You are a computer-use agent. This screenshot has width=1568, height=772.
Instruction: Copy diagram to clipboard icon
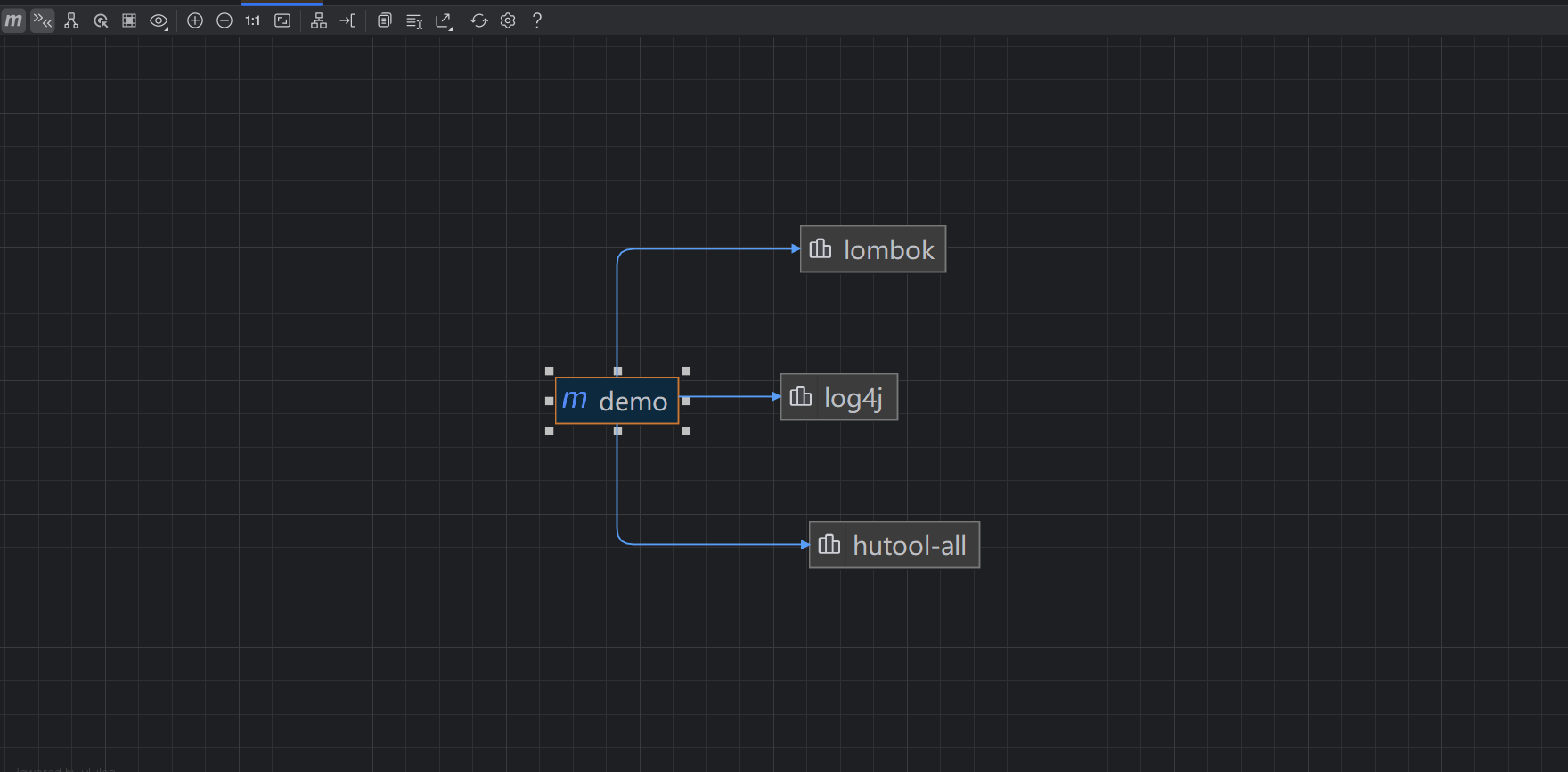tap(384, 20)
